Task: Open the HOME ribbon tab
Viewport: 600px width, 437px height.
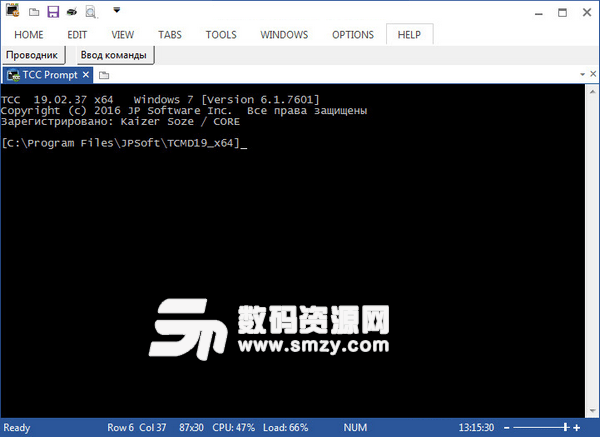Action: (x=29, y=35)
